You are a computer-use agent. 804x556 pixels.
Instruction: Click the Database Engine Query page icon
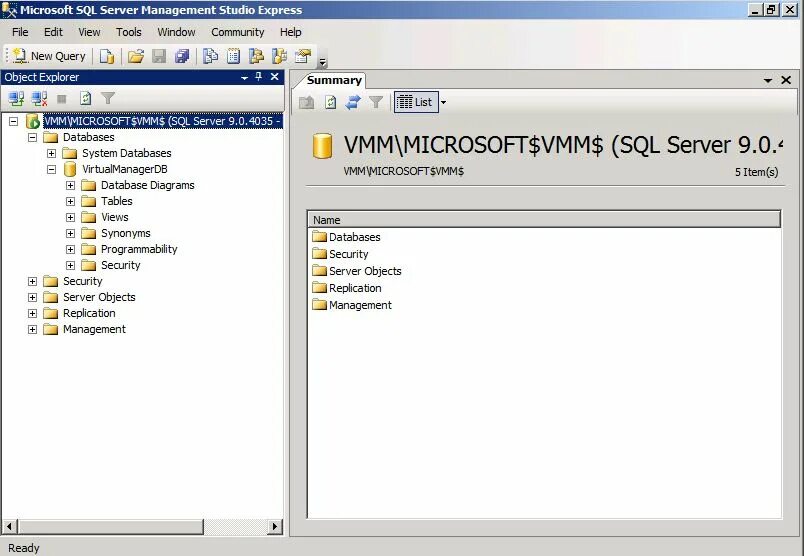[x=107, y=56]
